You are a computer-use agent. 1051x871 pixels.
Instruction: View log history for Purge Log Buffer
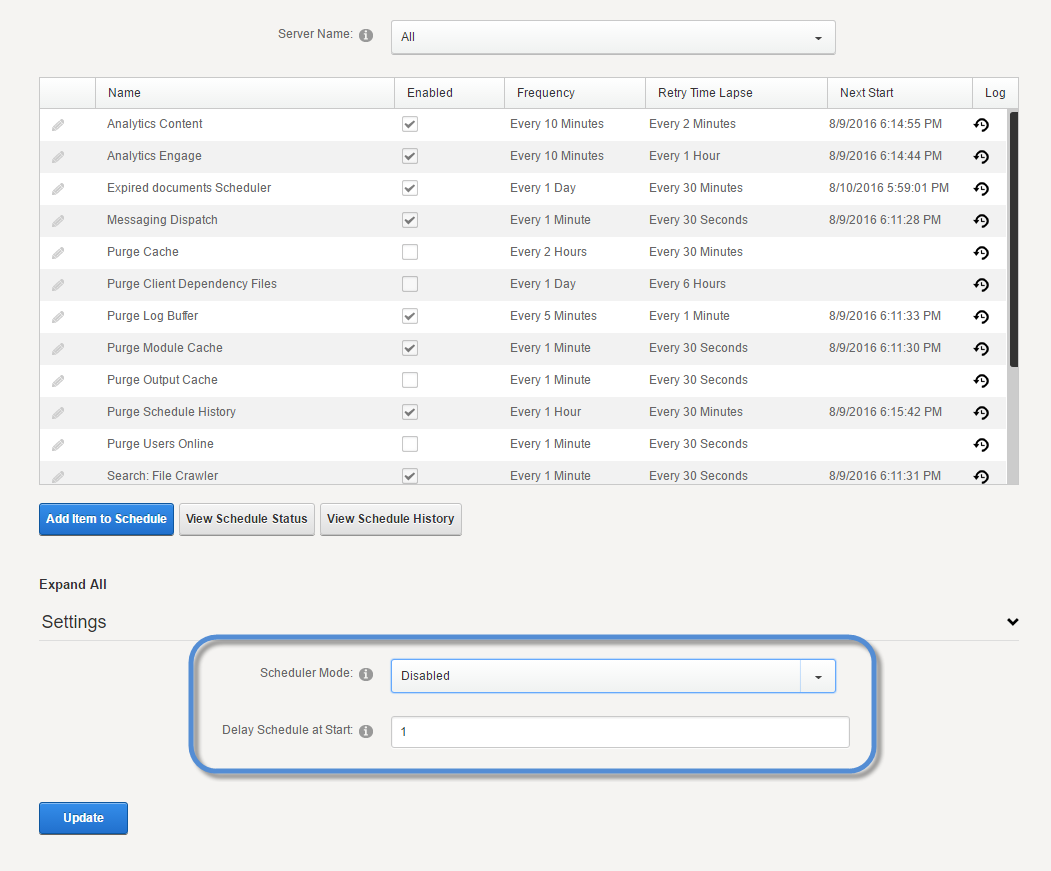(x=981, y=317)
